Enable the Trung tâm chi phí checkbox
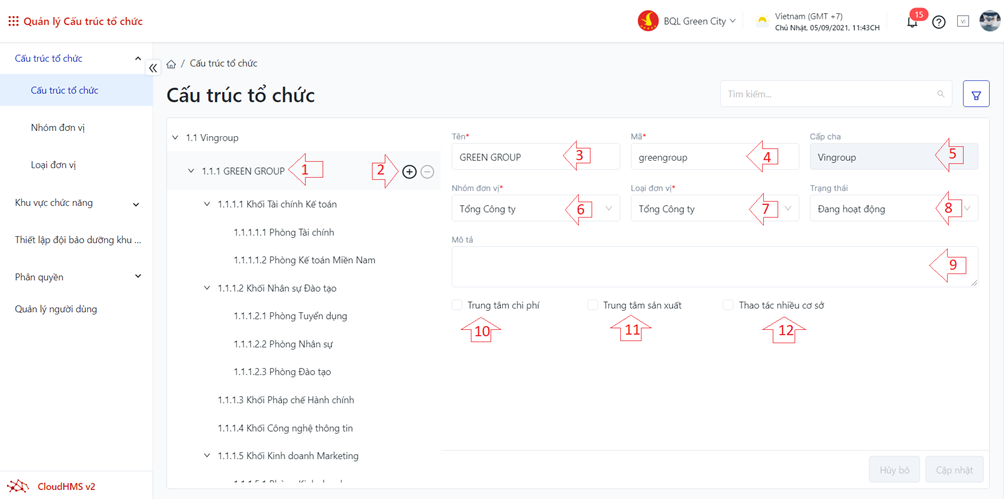 click(x=457, y=305)
